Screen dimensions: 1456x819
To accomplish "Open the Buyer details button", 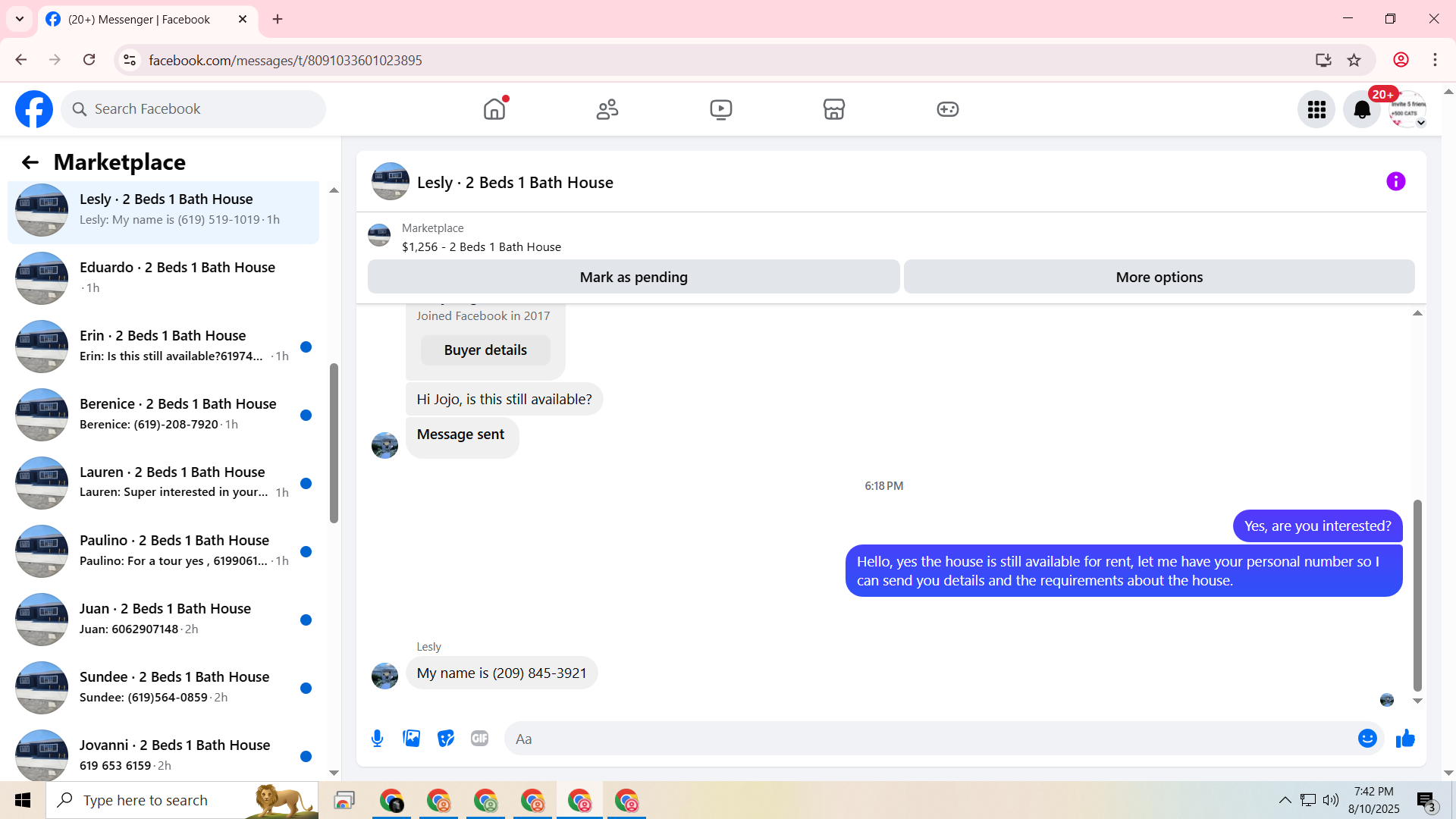I will 485,350.
